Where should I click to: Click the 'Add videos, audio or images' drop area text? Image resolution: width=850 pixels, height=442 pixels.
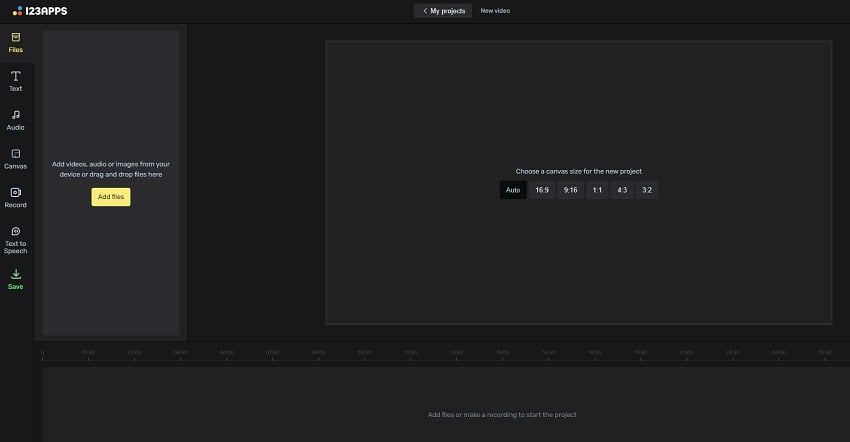coord(111,169)
